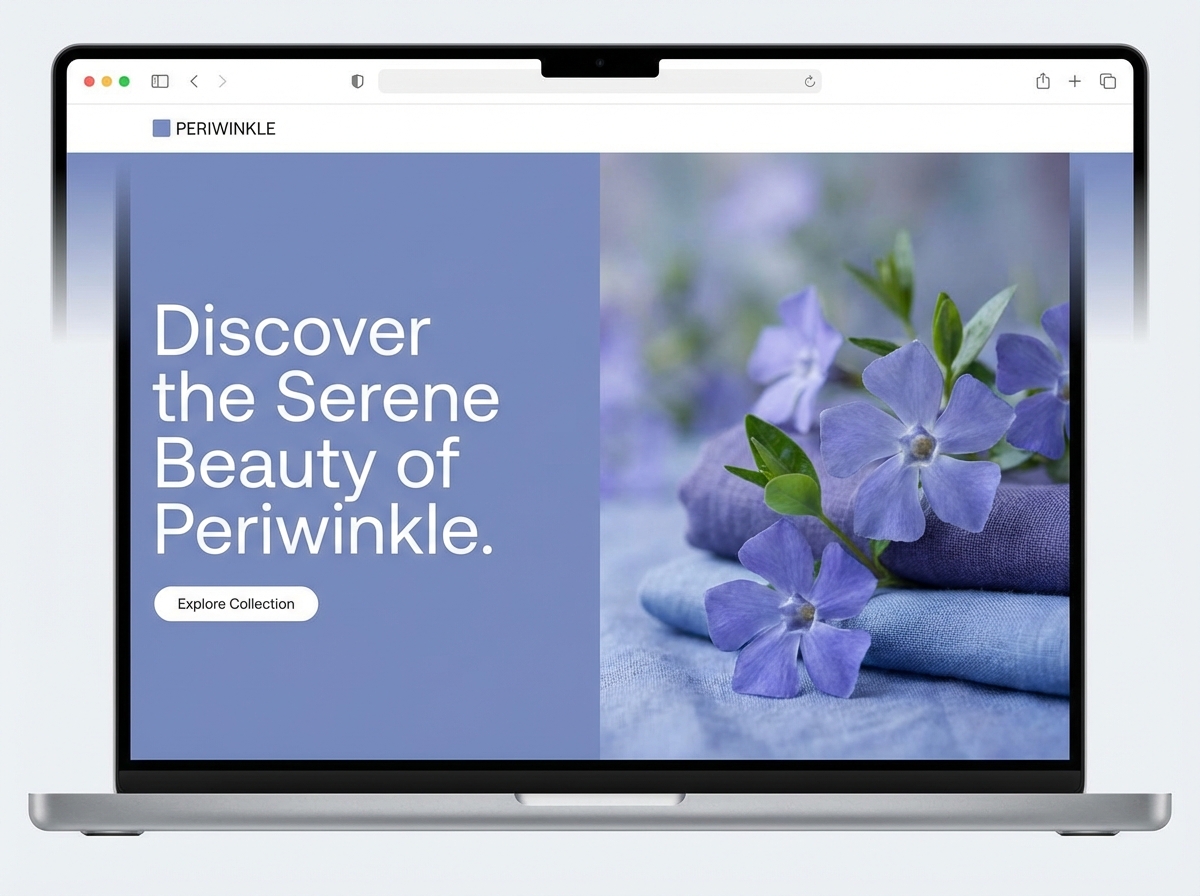Click the Safari address bar
The width and height of the screenshot is (1200, 896).
click(x=600, y=81)
